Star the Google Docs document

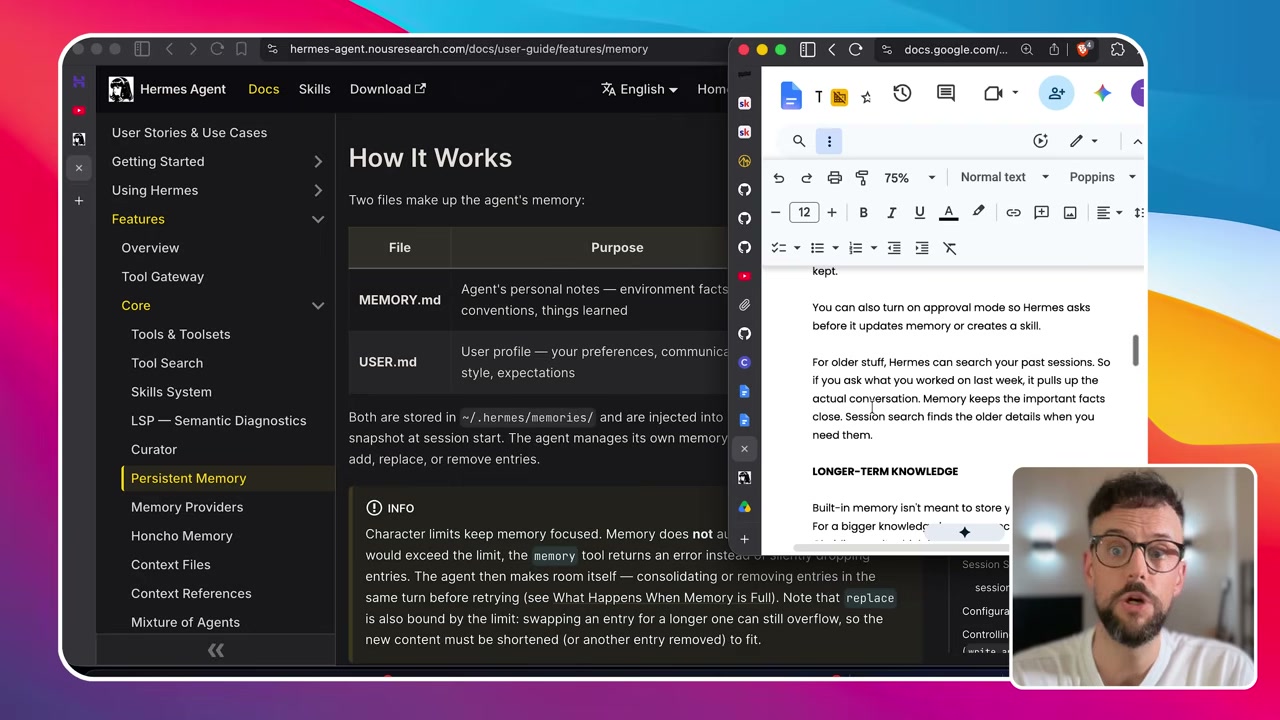pos(866,96)
